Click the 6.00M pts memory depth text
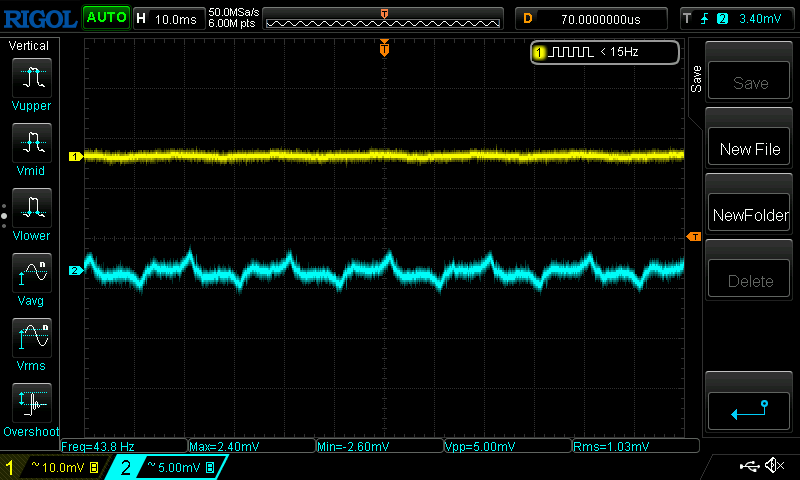The width and height of the screenshot is (800, 480). pyautogui.click(x=232, y=23)
